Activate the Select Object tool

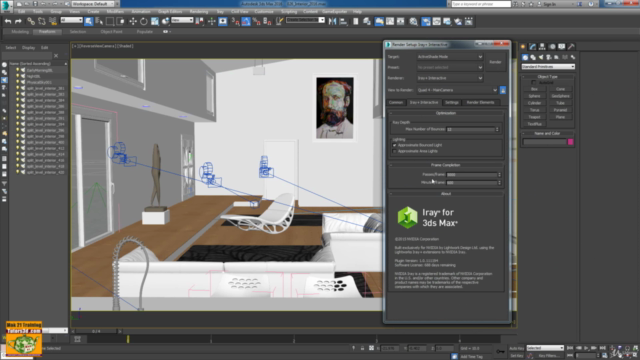point(89,21)
